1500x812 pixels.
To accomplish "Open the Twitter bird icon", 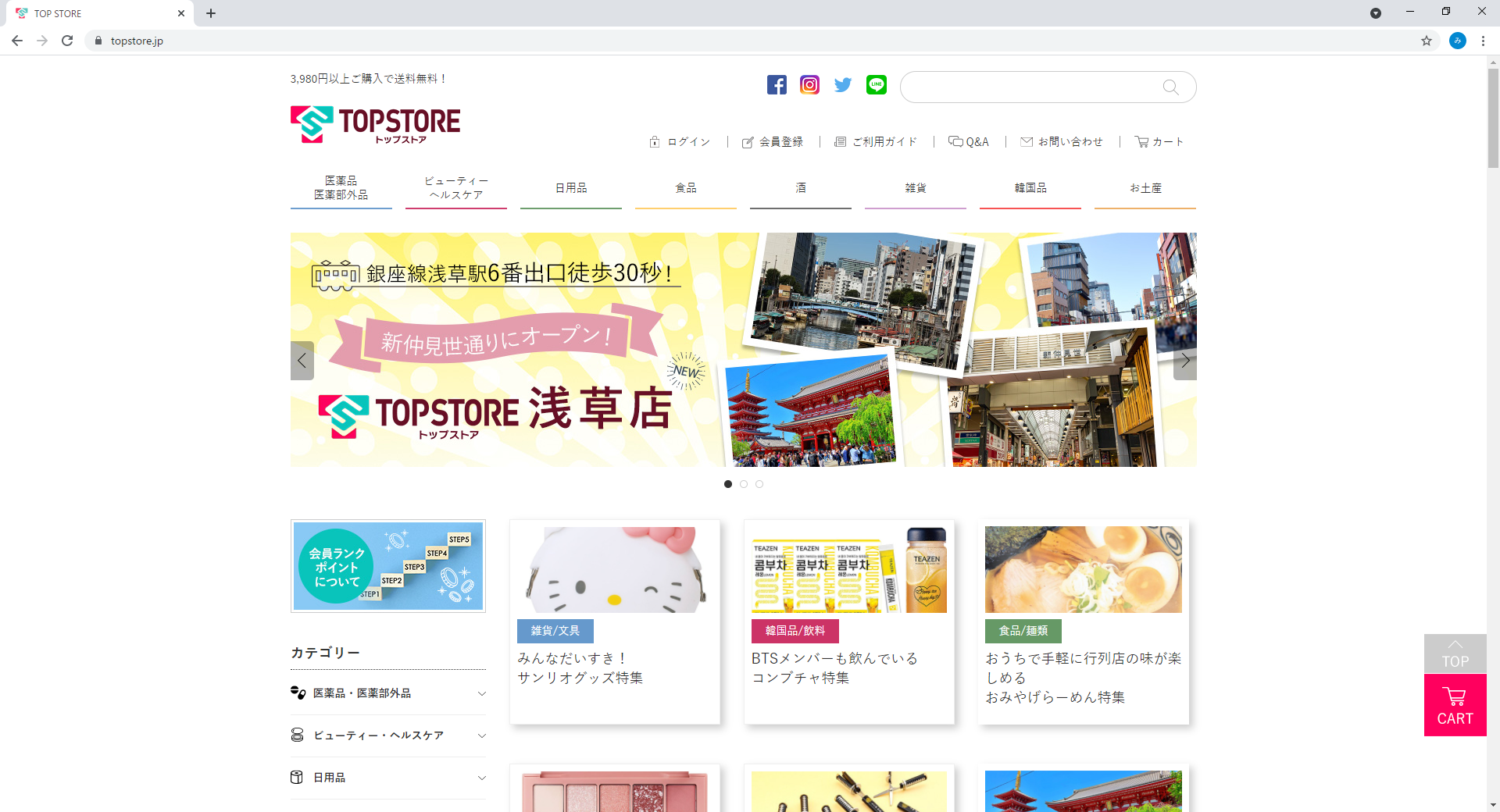I will (x=843, y=85).
